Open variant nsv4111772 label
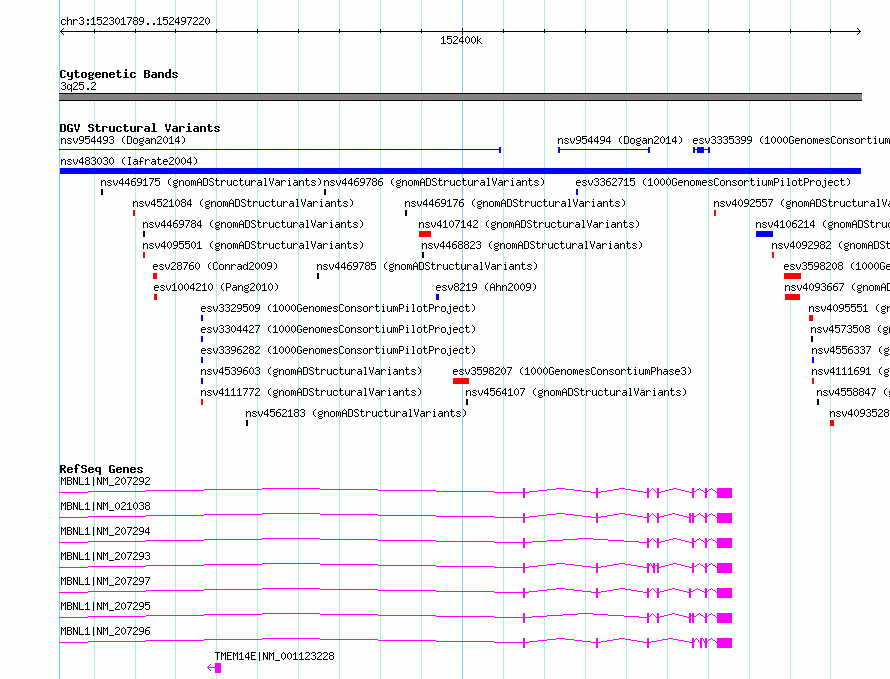 (311, 392)
